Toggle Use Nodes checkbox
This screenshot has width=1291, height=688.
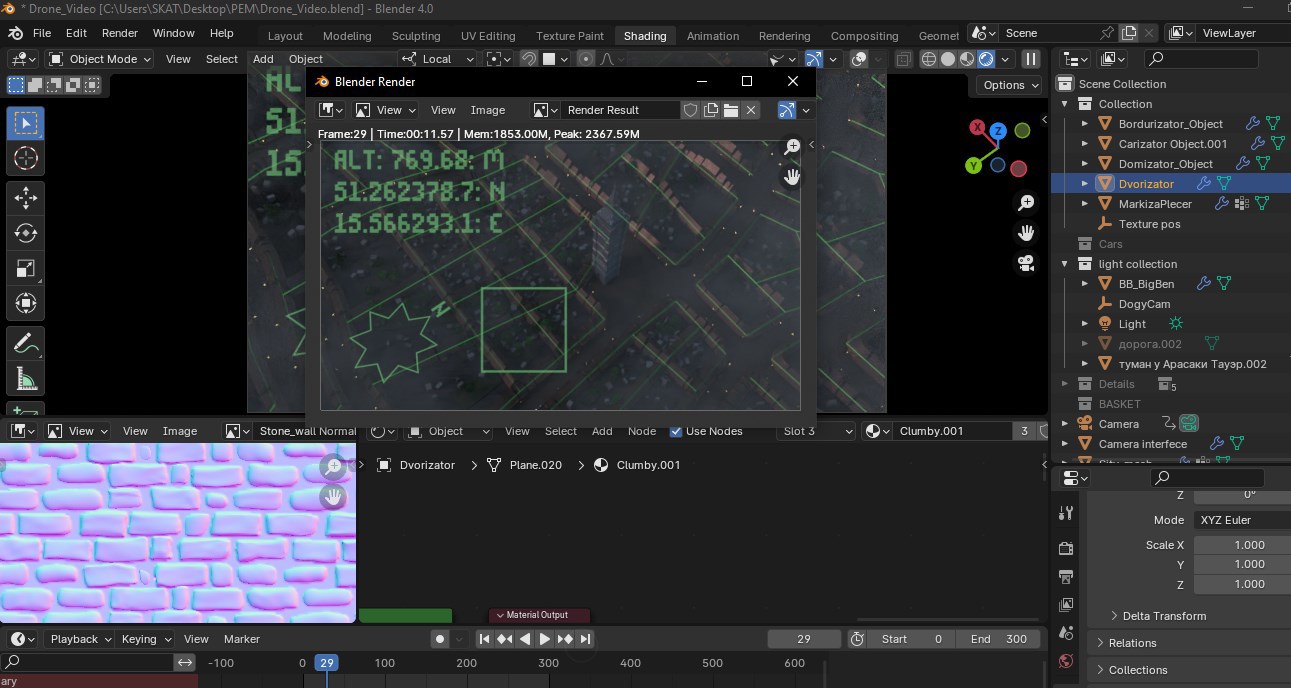(x=676, y=431)
